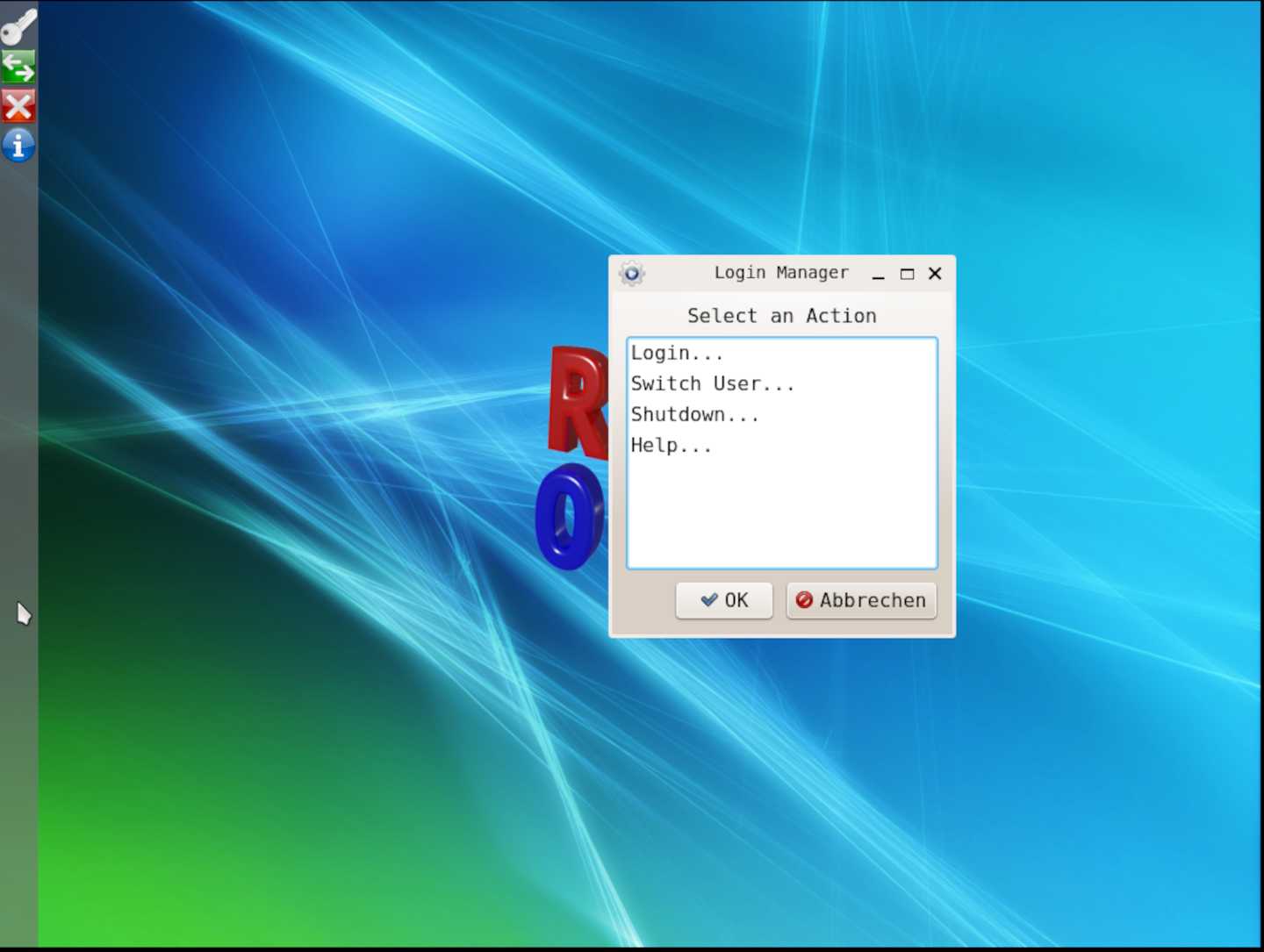The height and width of the screenshot is (952, 1264).
Task: Click the green arrows switch user icon
Action: click(18, 67)
